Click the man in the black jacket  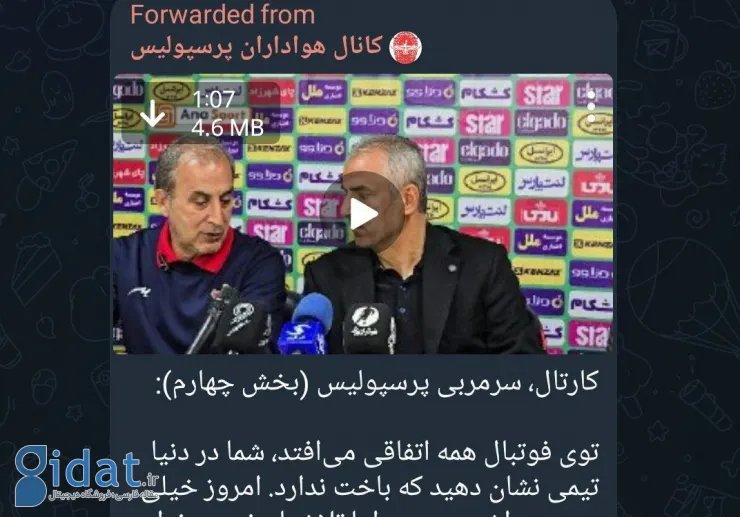click(415, 250)
